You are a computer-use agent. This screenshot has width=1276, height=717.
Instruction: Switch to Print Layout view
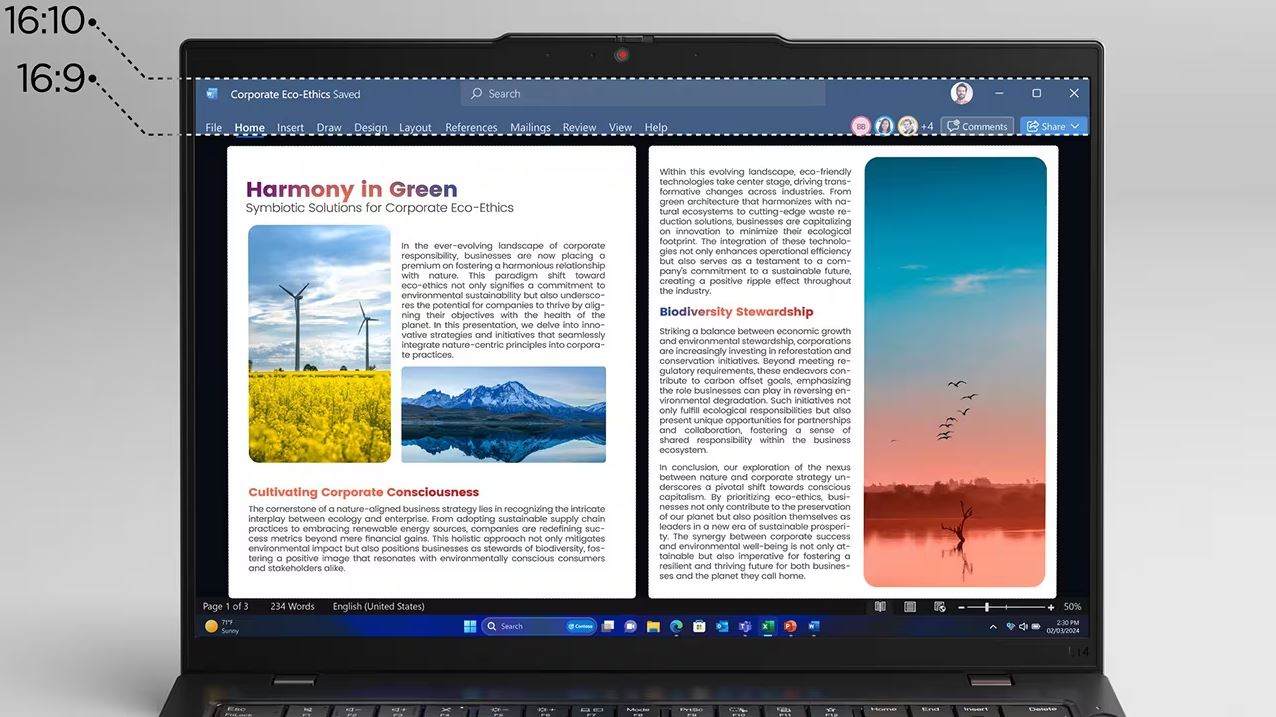[910, 607]
